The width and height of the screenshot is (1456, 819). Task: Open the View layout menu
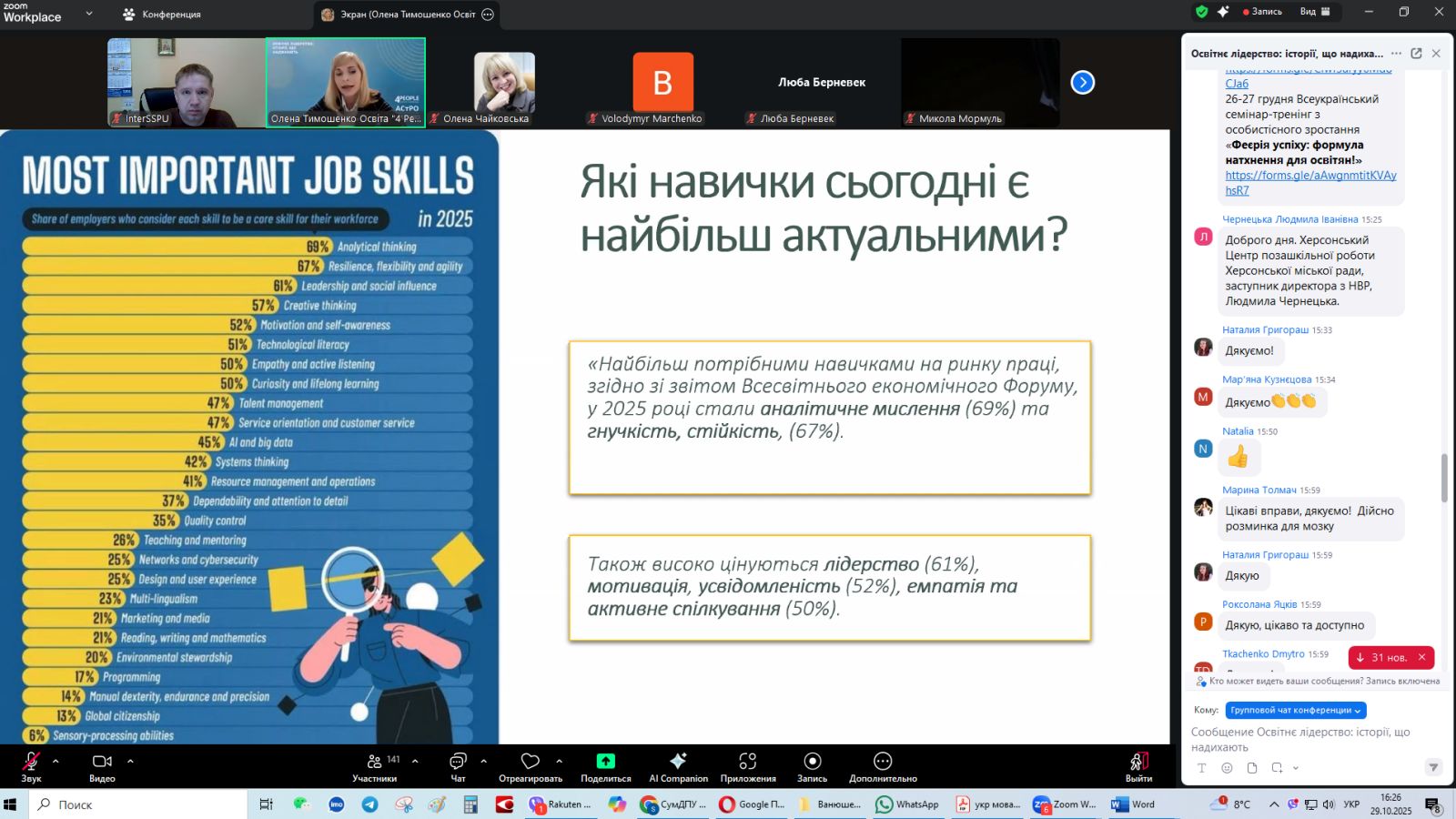pos(1315,12)
